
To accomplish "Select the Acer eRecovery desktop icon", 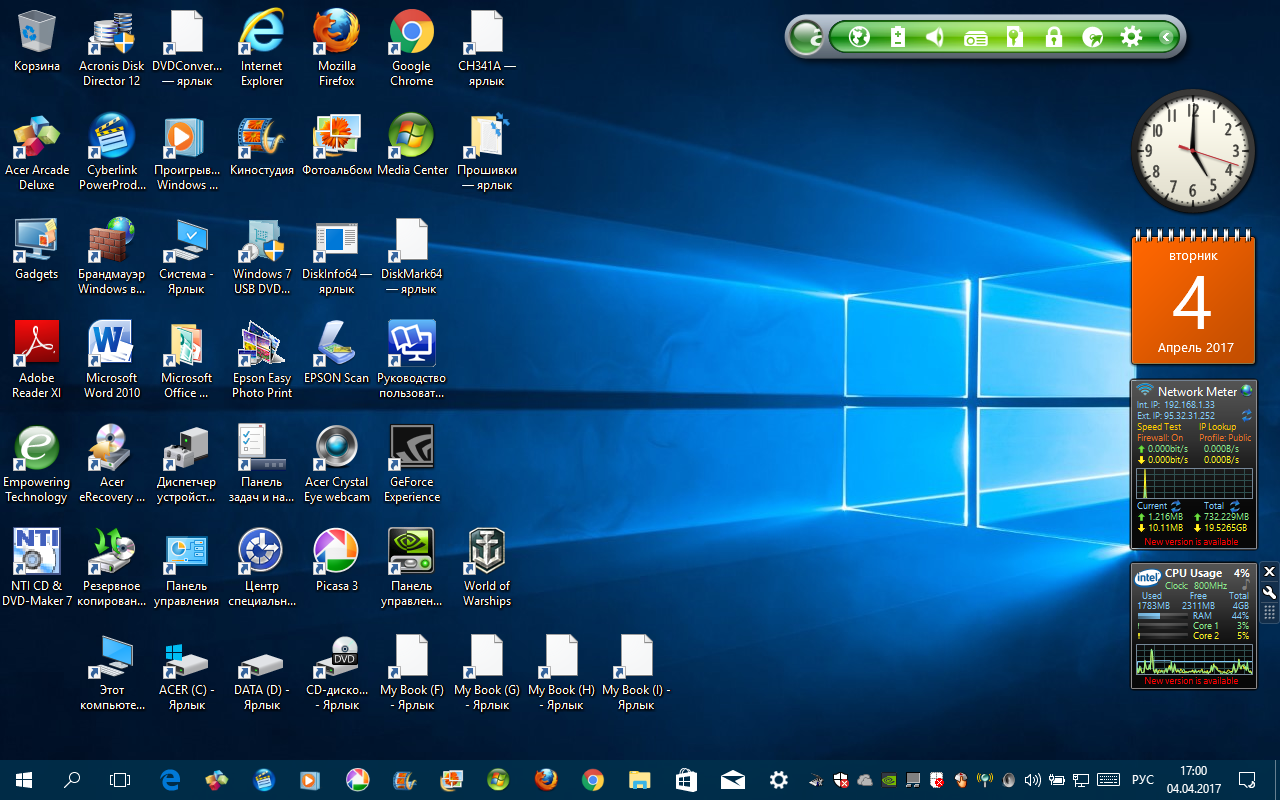I will [x=112, y=465].
